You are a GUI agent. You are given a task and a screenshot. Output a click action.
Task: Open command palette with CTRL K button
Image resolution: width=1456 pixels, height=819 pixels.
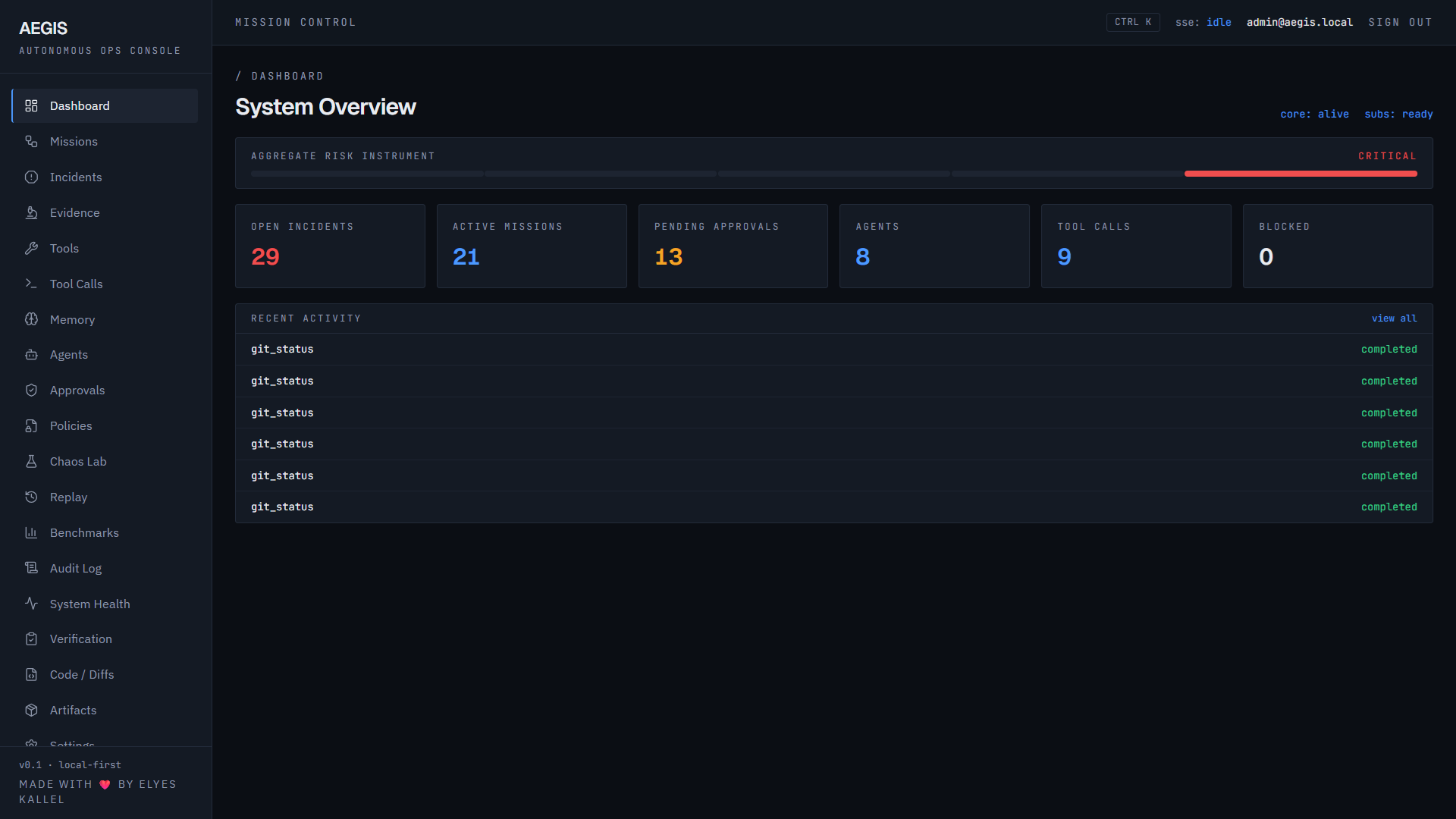pos(1133,22)
